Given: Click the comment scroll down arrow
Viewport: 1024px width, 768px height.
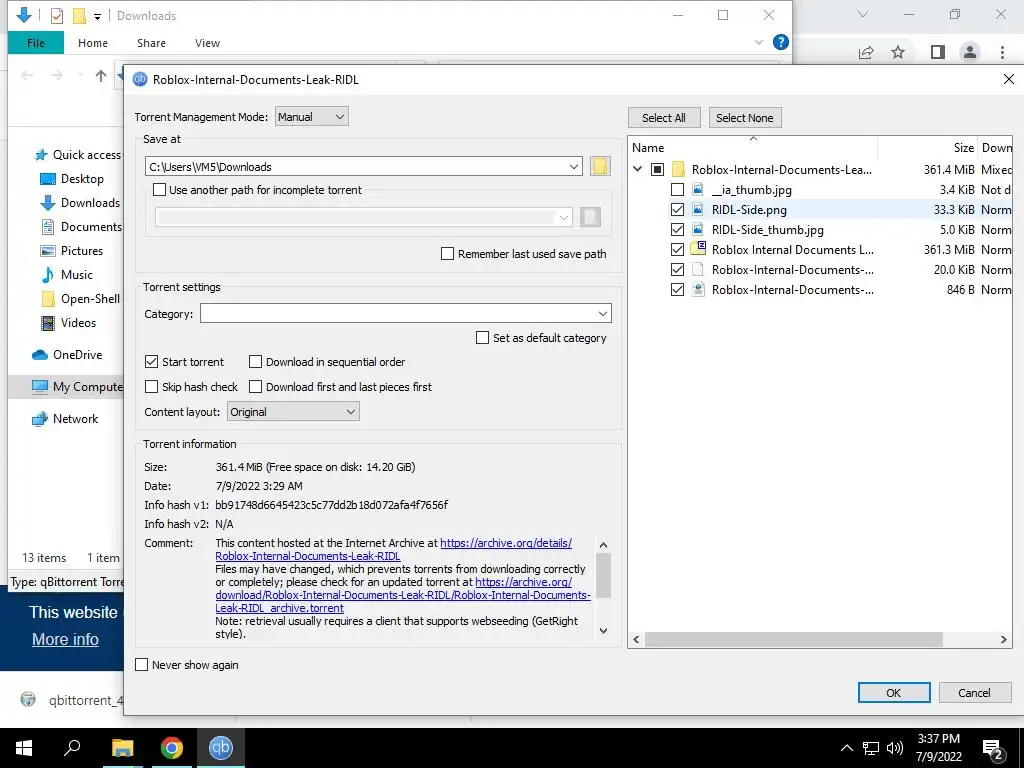Looking at the screenshot, I should tap(603, 631).
